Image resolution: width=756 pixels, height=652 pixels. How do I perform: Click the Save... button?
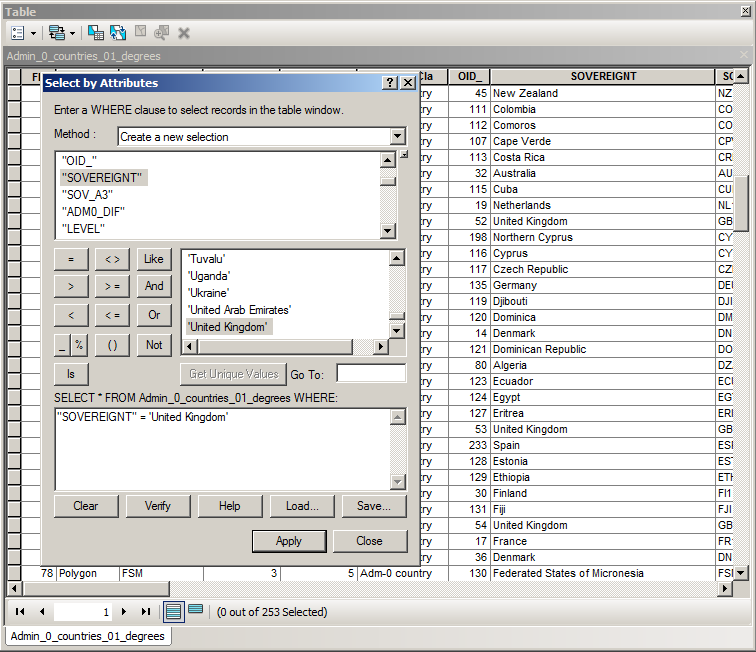[x=374, y=506]
